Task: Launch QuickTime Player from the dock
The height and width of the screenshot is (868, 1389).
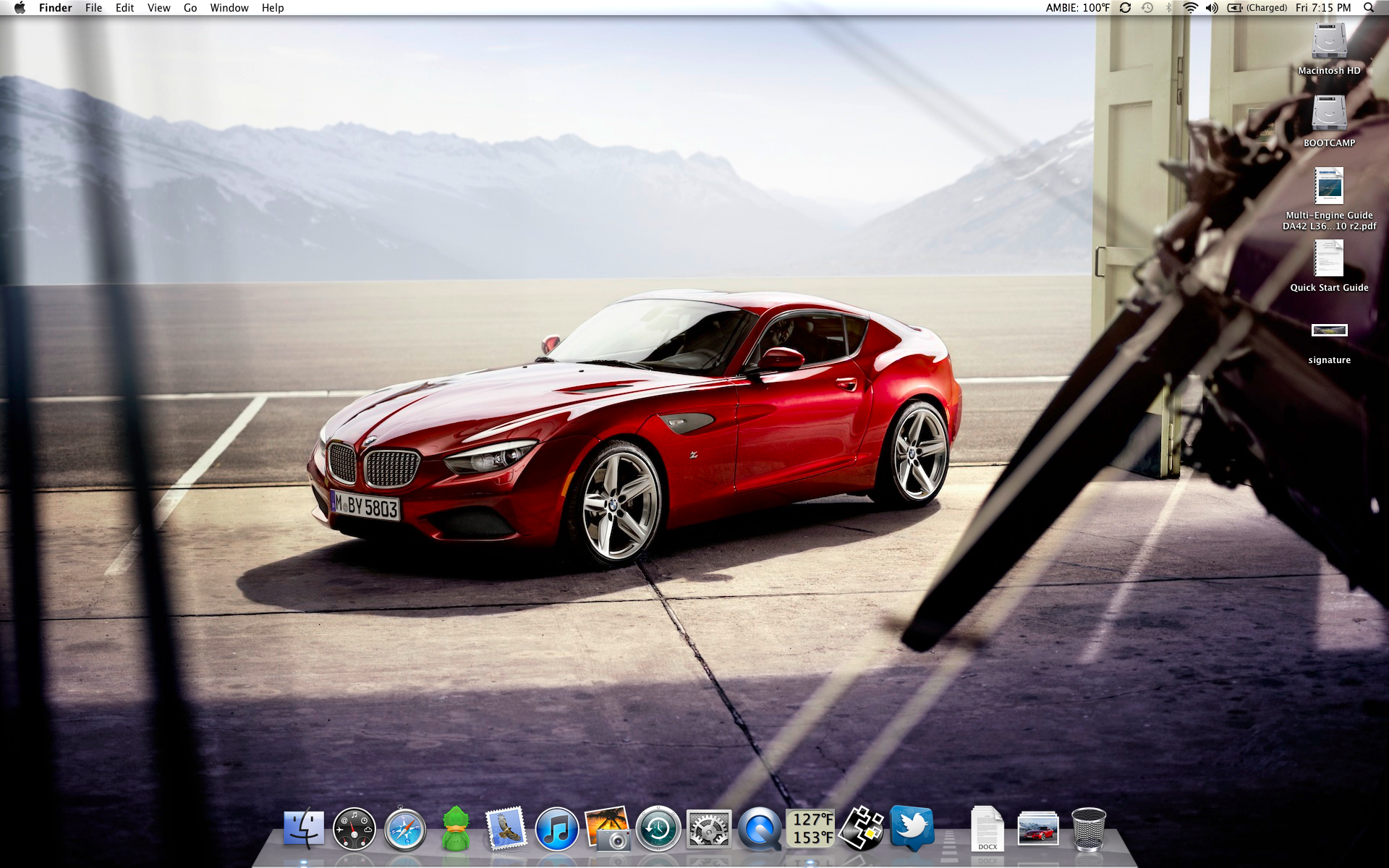Action: coord(759,829)
